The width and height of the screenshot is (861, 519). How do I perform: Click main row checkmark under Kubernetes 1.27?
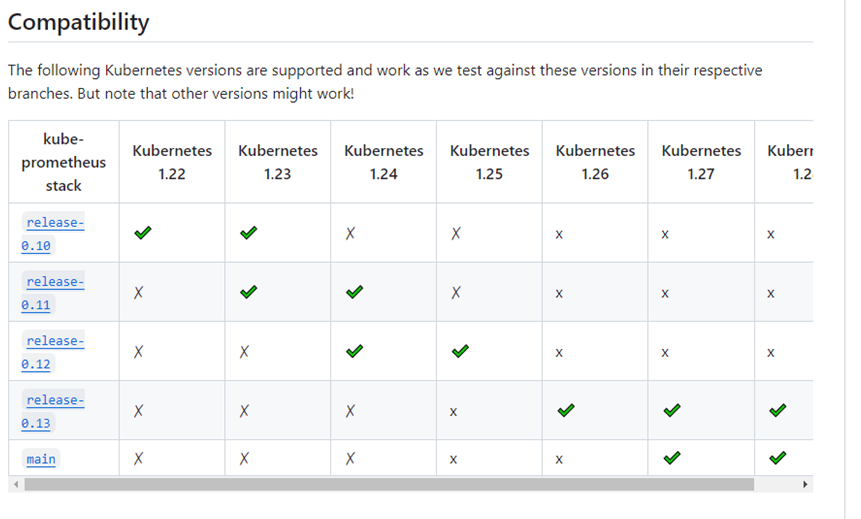click(x=672, y=457)
